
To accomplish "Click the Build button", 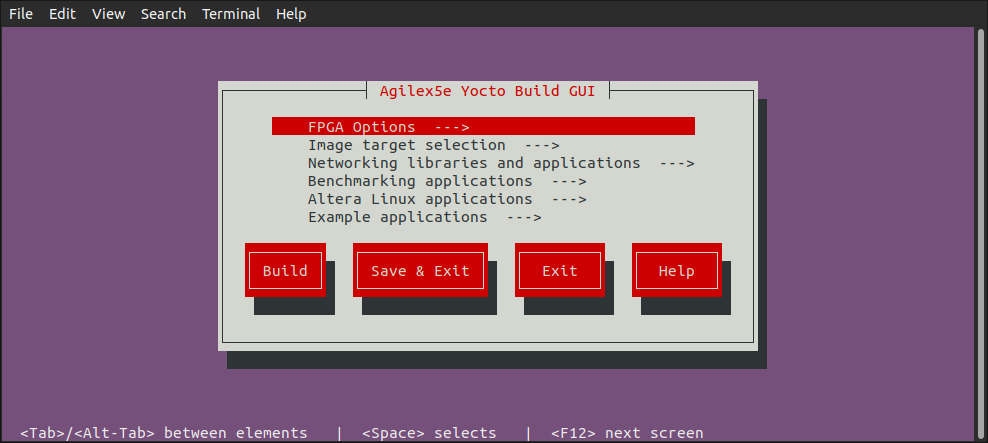I will point(285,270).
